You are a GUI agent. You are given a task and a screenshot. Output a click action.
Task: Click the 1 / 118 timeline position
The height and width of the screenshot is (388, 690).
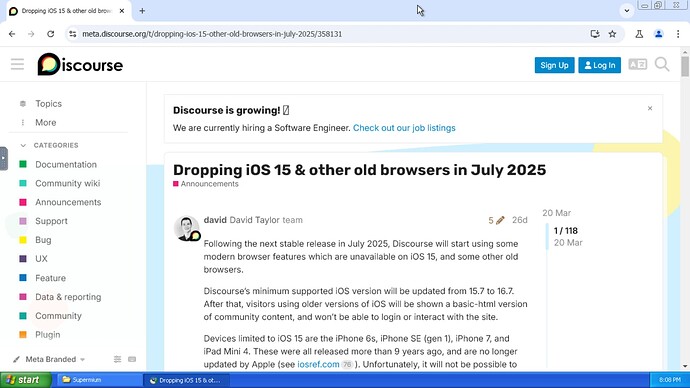click(565, 231)
